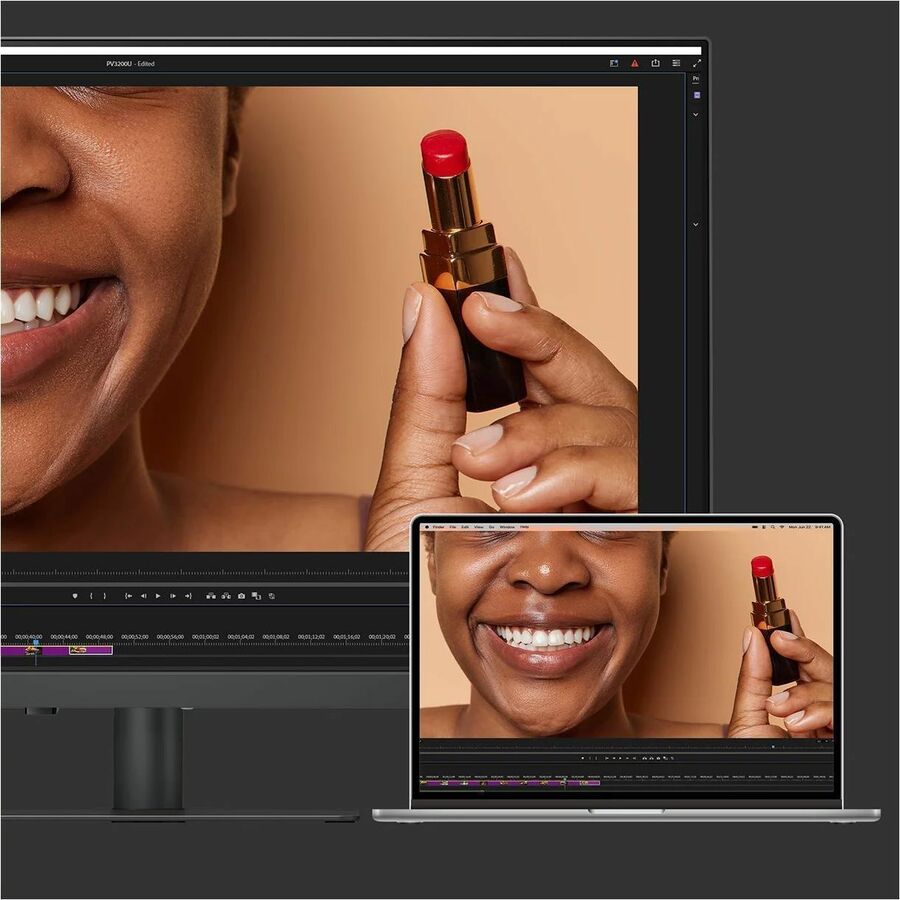Image resolution: width=900 pixels, height=900 pixels.
Task: Click the fullscreen expand arrows icon
Action: pos(697,63)
